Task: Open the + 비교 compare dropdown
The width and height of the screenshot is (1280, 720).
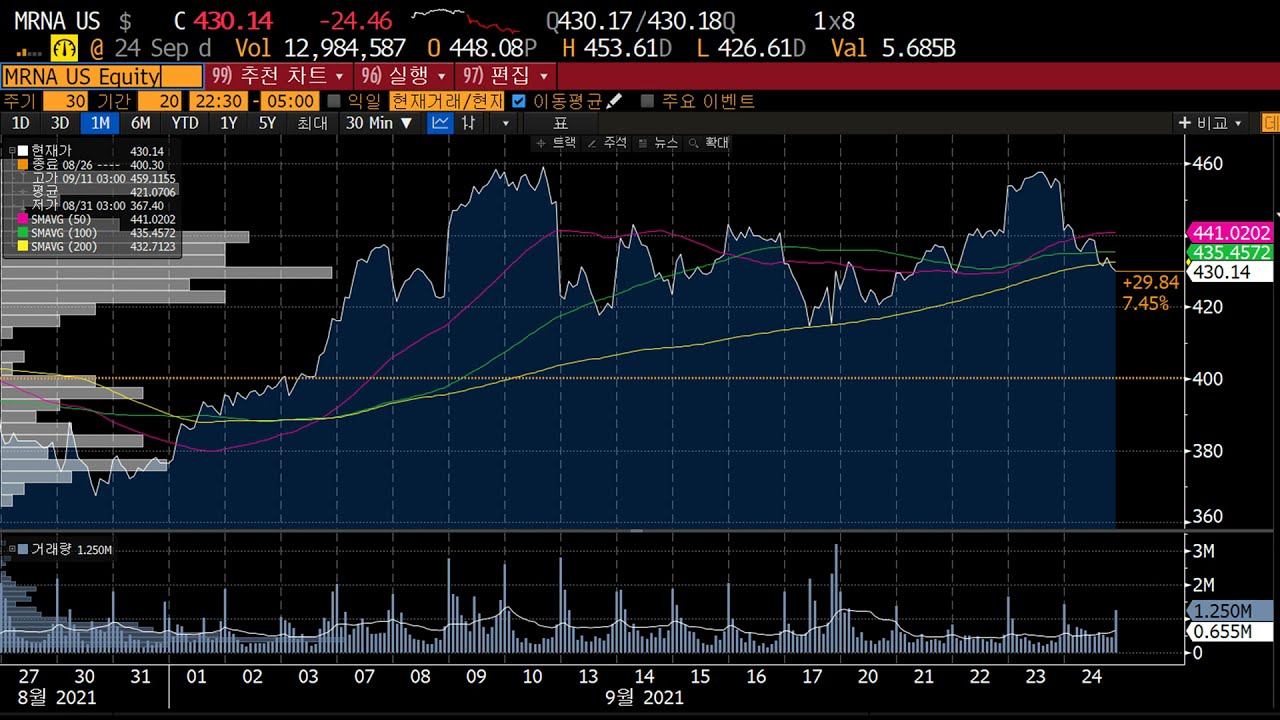Action: click(x=1211, y=123)
